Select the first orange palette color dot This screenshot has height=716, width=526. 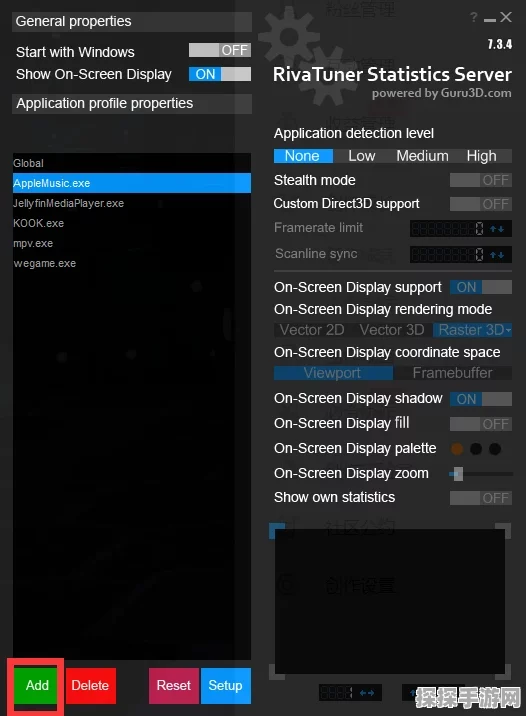457,449
